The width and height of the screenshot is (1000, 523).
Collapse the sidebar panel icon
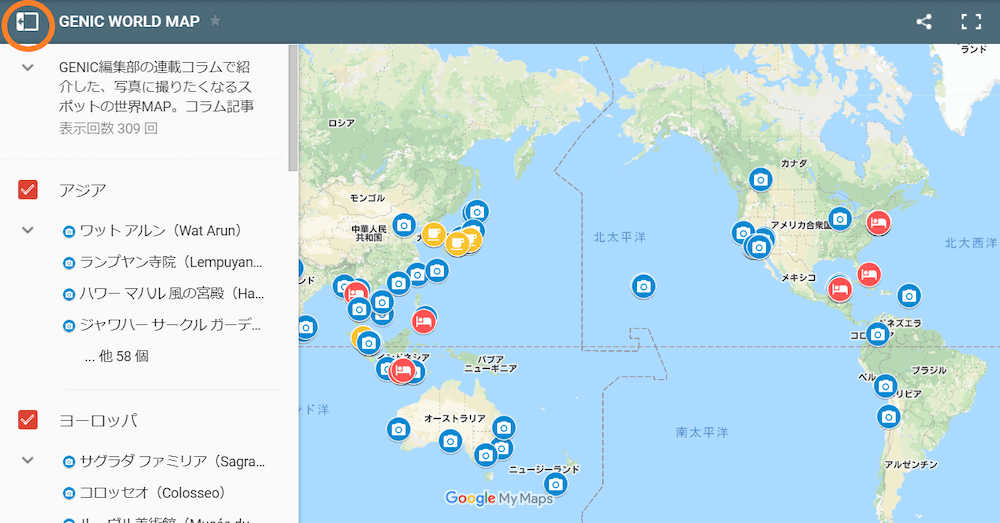(28, 21)
